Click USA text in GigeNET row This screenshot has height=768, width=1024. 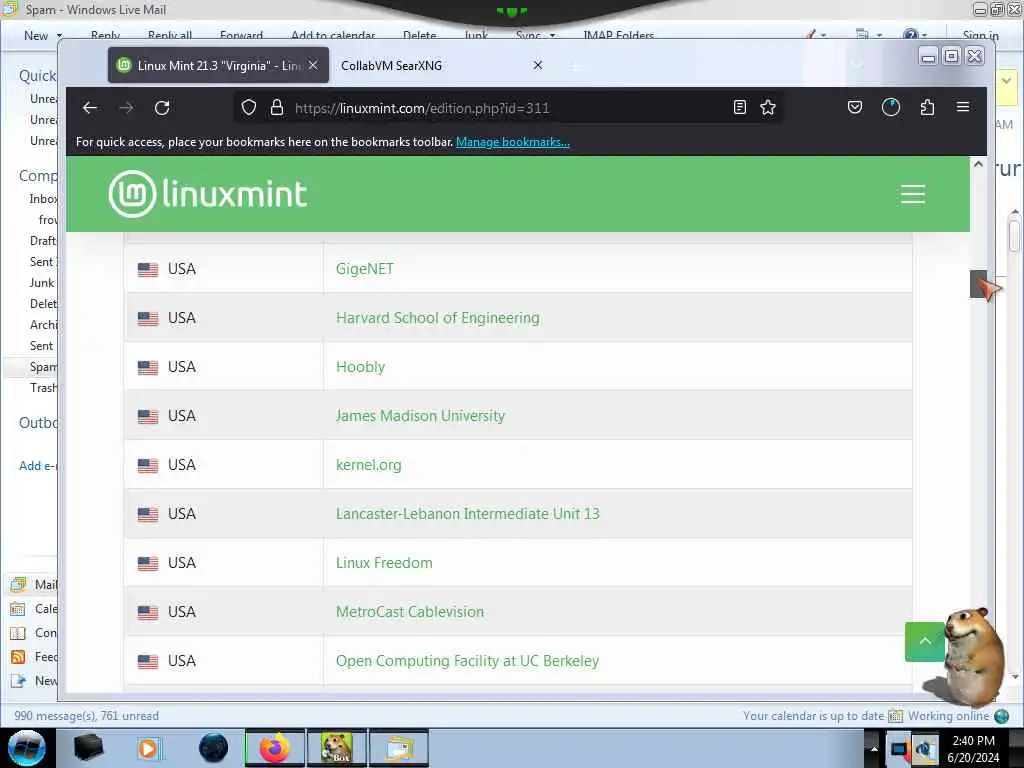[x=182, y=269]
